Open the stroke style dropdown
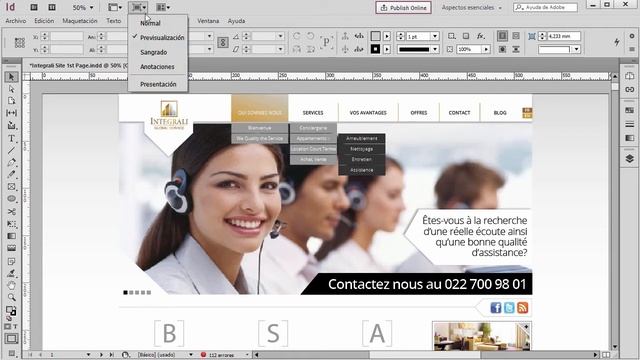The width and height of the screenshot is (640, 360). tap(435, 49)
